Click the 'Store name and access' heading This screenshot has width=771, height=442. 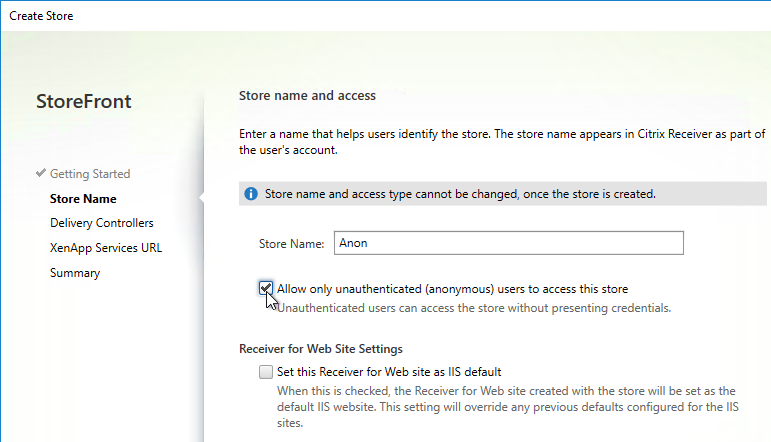[x=307, y=95]
